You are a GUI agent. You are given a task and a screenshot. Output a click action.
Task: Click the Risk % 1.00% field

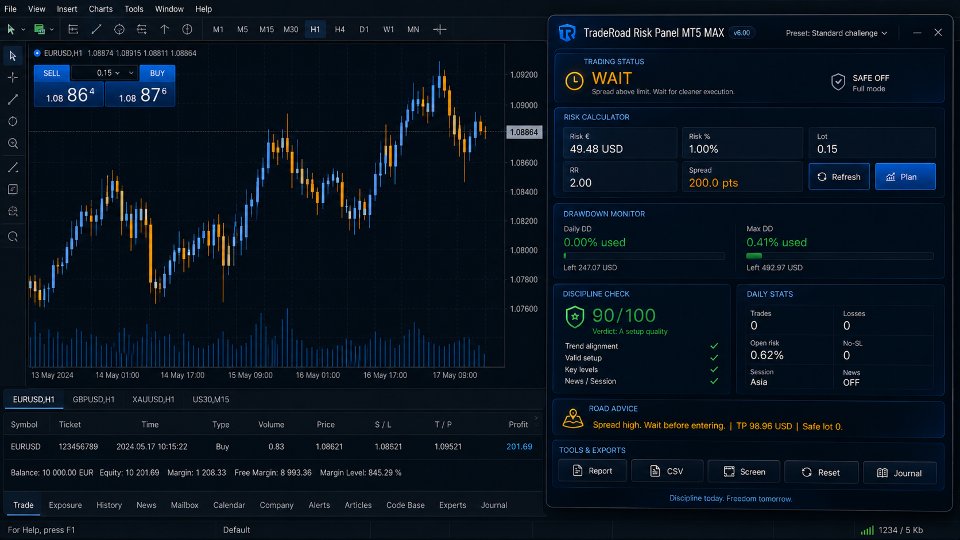[x=742, y=143]
